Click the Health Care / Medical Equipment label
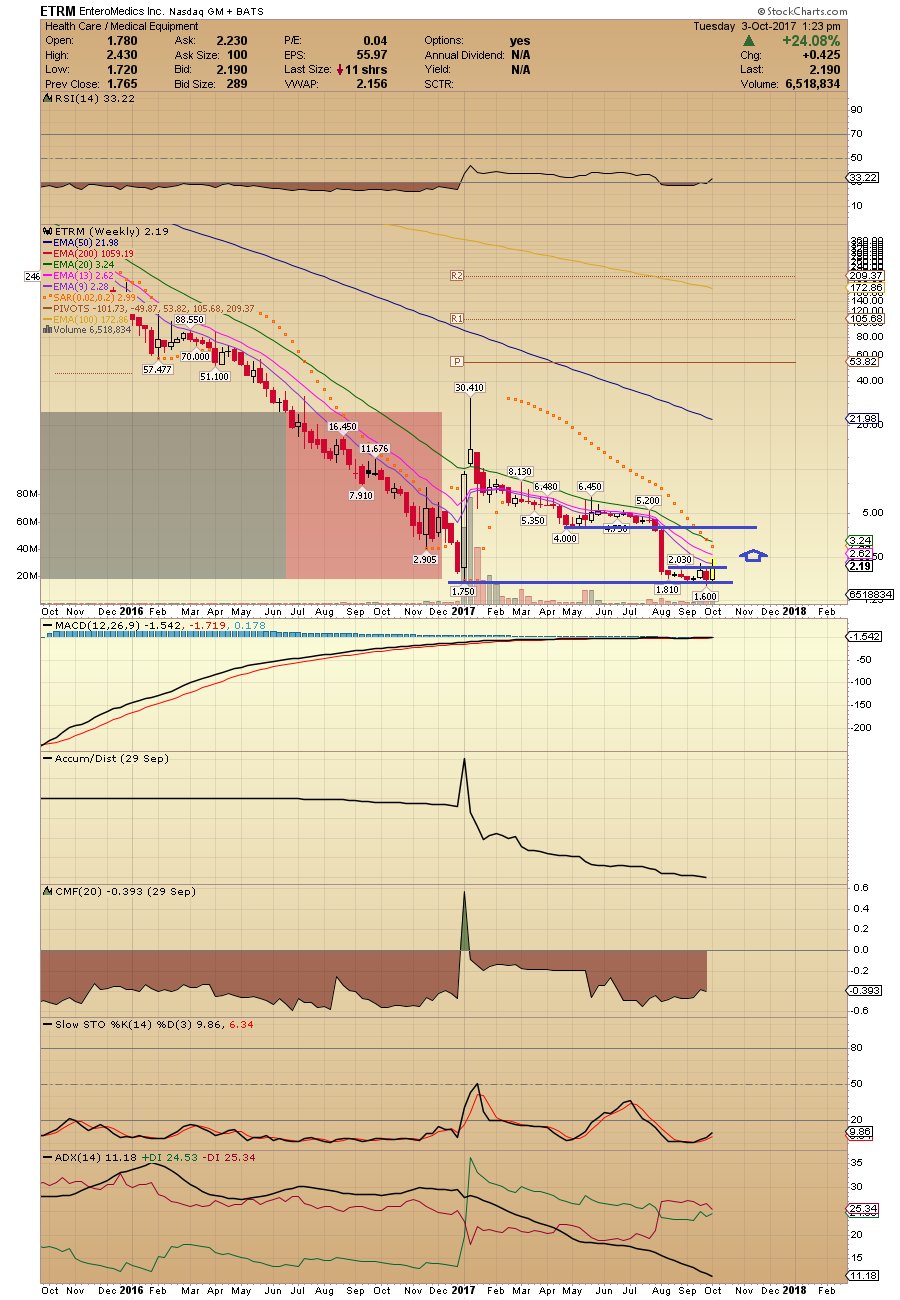 [120, 27]
